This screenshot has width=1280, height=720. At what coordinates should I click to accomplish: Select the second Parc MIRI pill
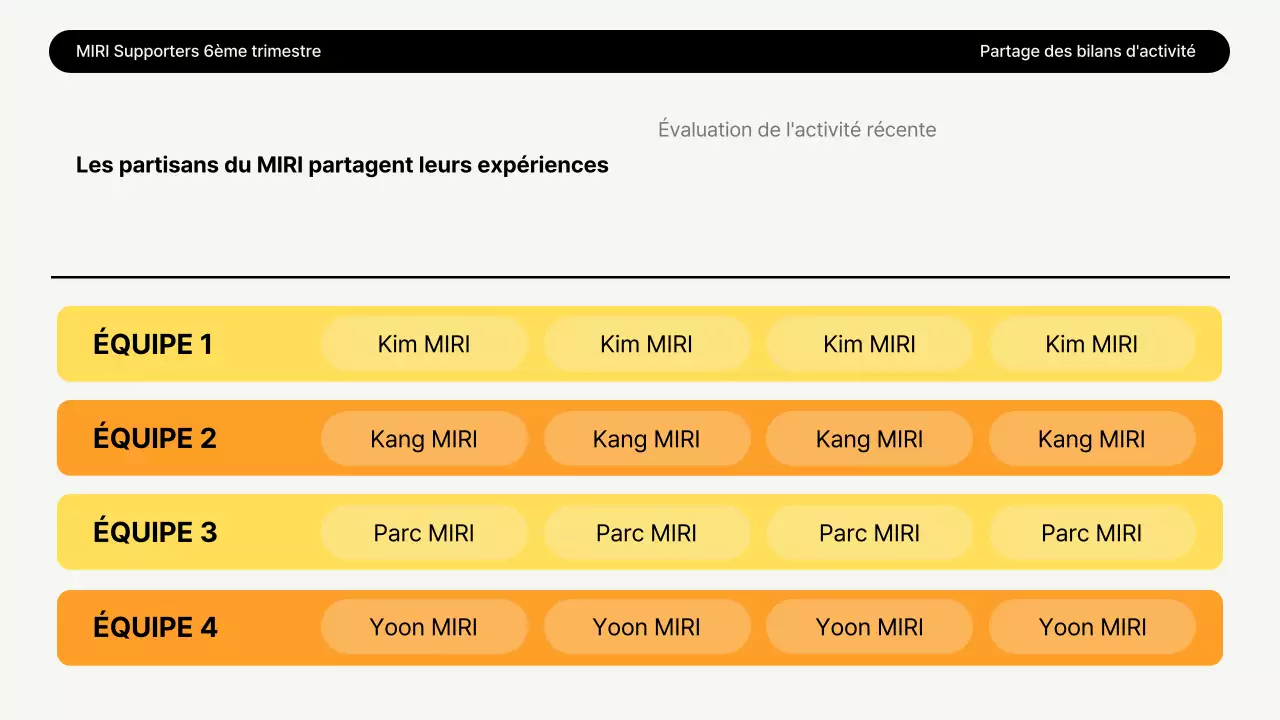point(647,533)
